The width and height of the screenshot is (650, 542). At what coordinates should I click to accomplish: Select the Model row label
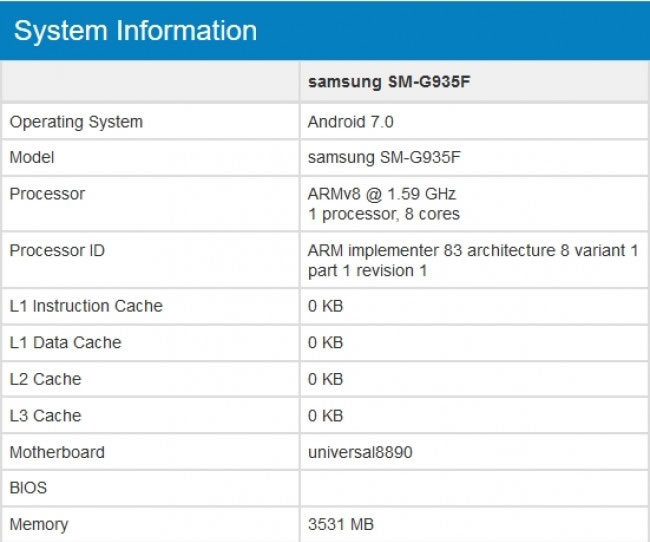click(x=32, y=158)
